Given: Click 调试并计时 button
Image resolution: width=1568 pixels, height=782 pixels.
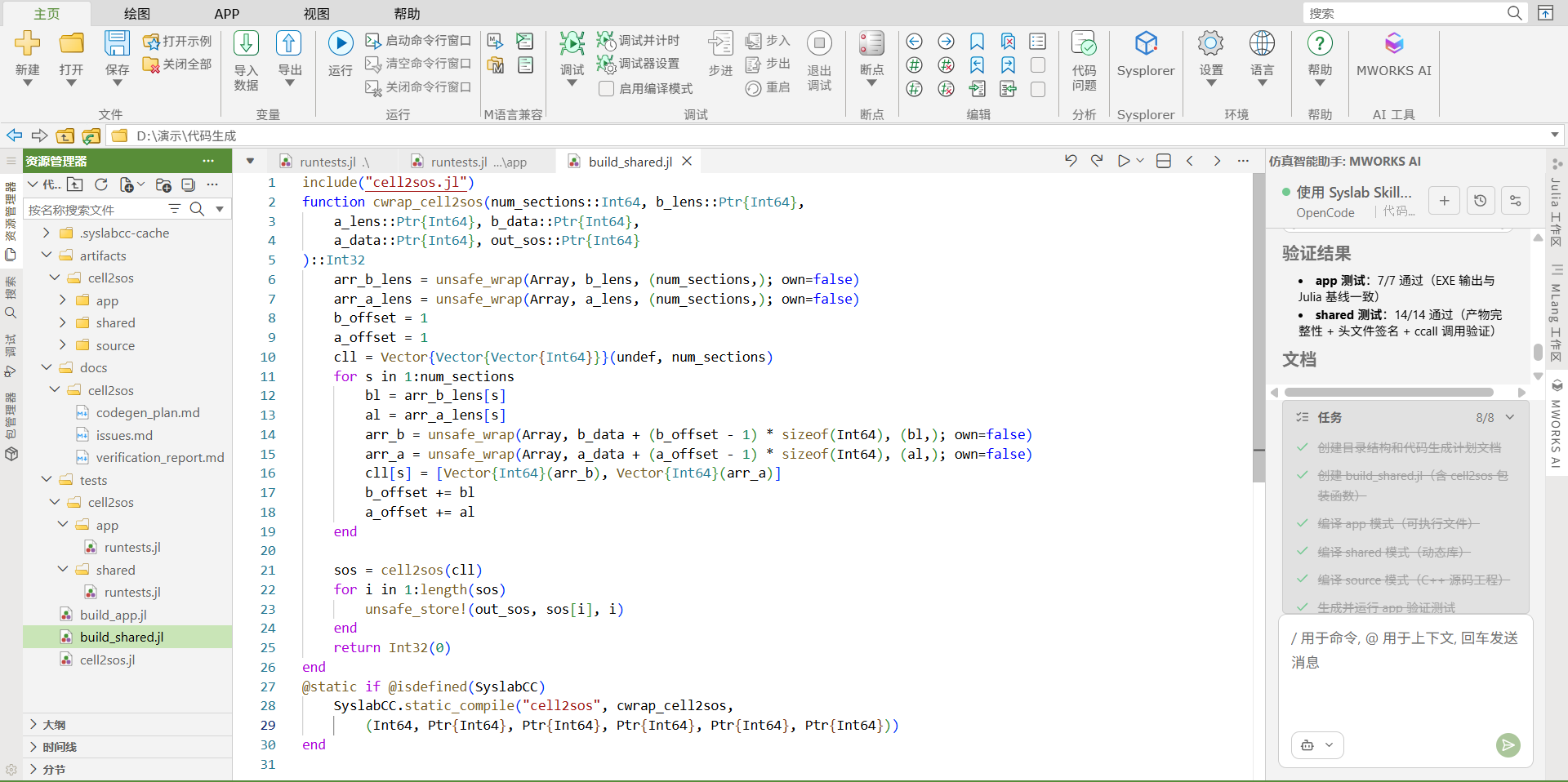Looking at the screenshot, I should [x=639, y=40].
